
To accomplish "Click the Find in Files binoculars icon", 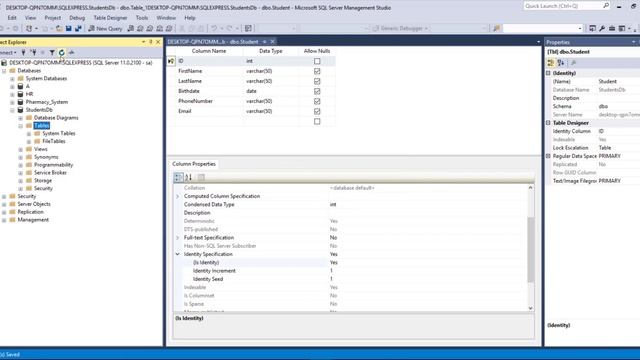I will click(x=496, y=29).
